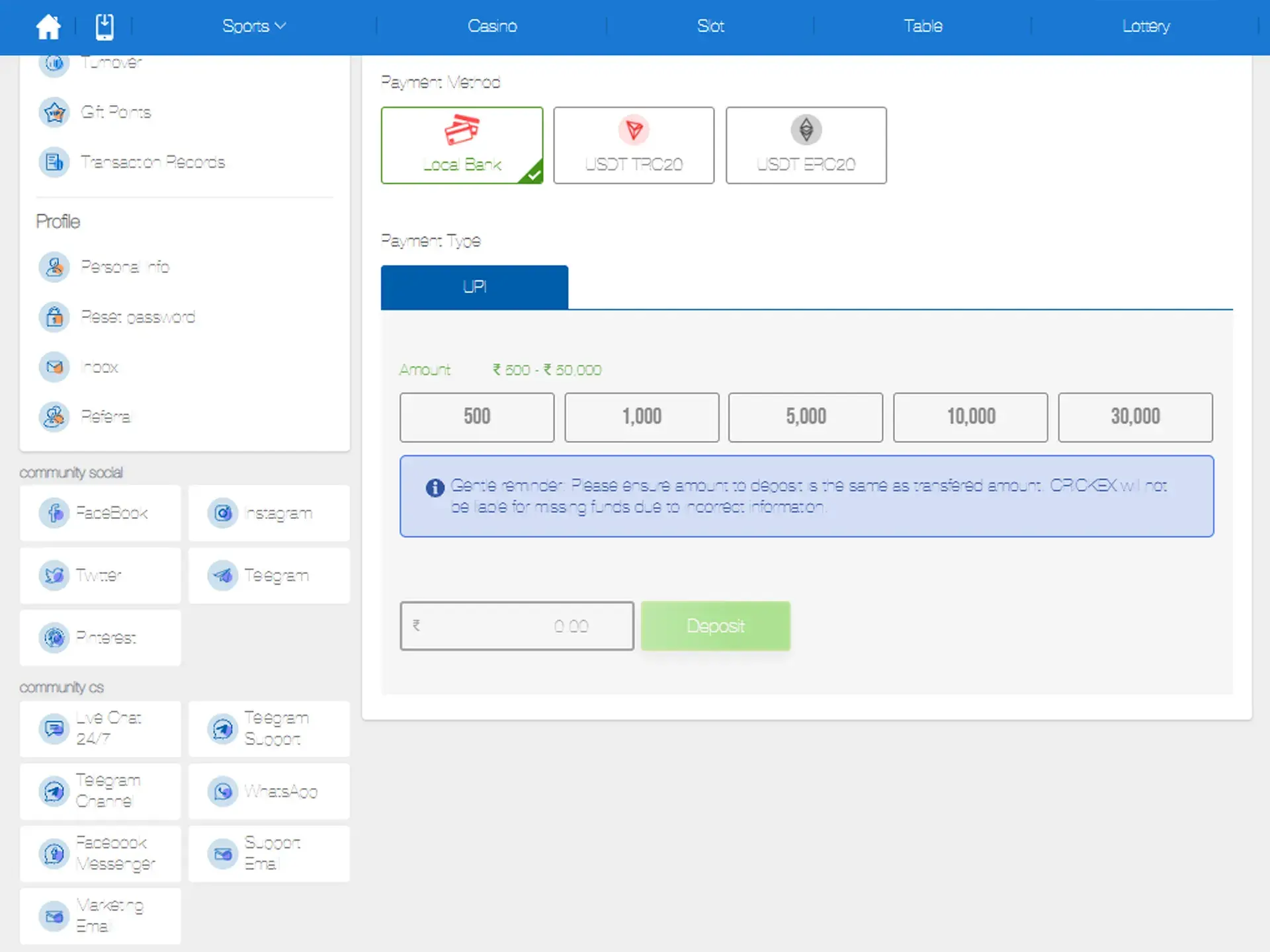Choose USDT ERC20 payment method
The image size is (1270, 952).
point(806,145)
